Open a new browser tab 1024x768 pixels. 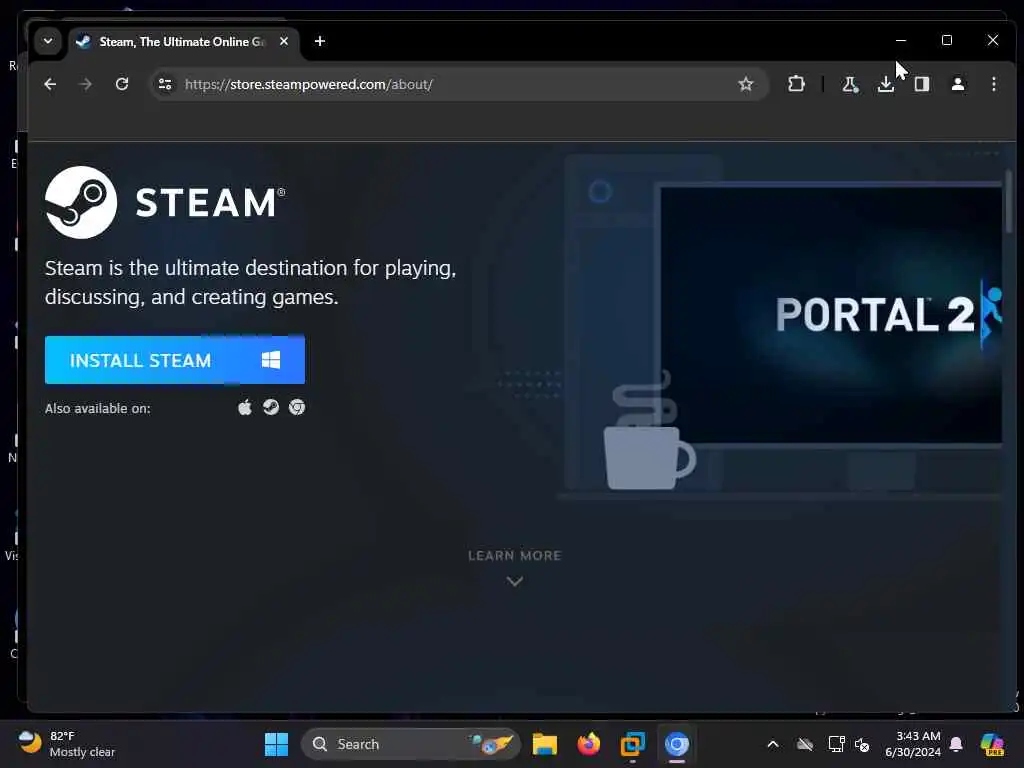tap(320, 41)
